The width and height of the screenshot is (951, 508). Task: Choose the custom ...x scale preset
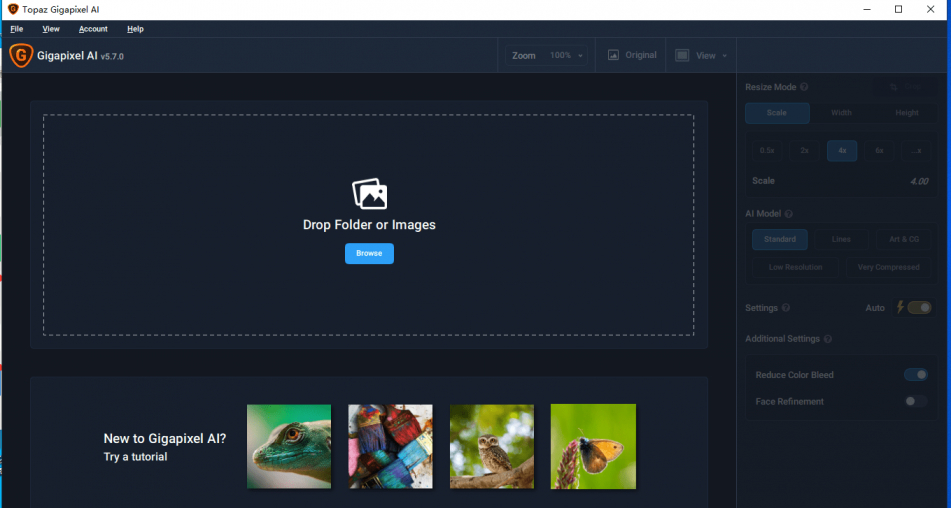tap(916, 150)
